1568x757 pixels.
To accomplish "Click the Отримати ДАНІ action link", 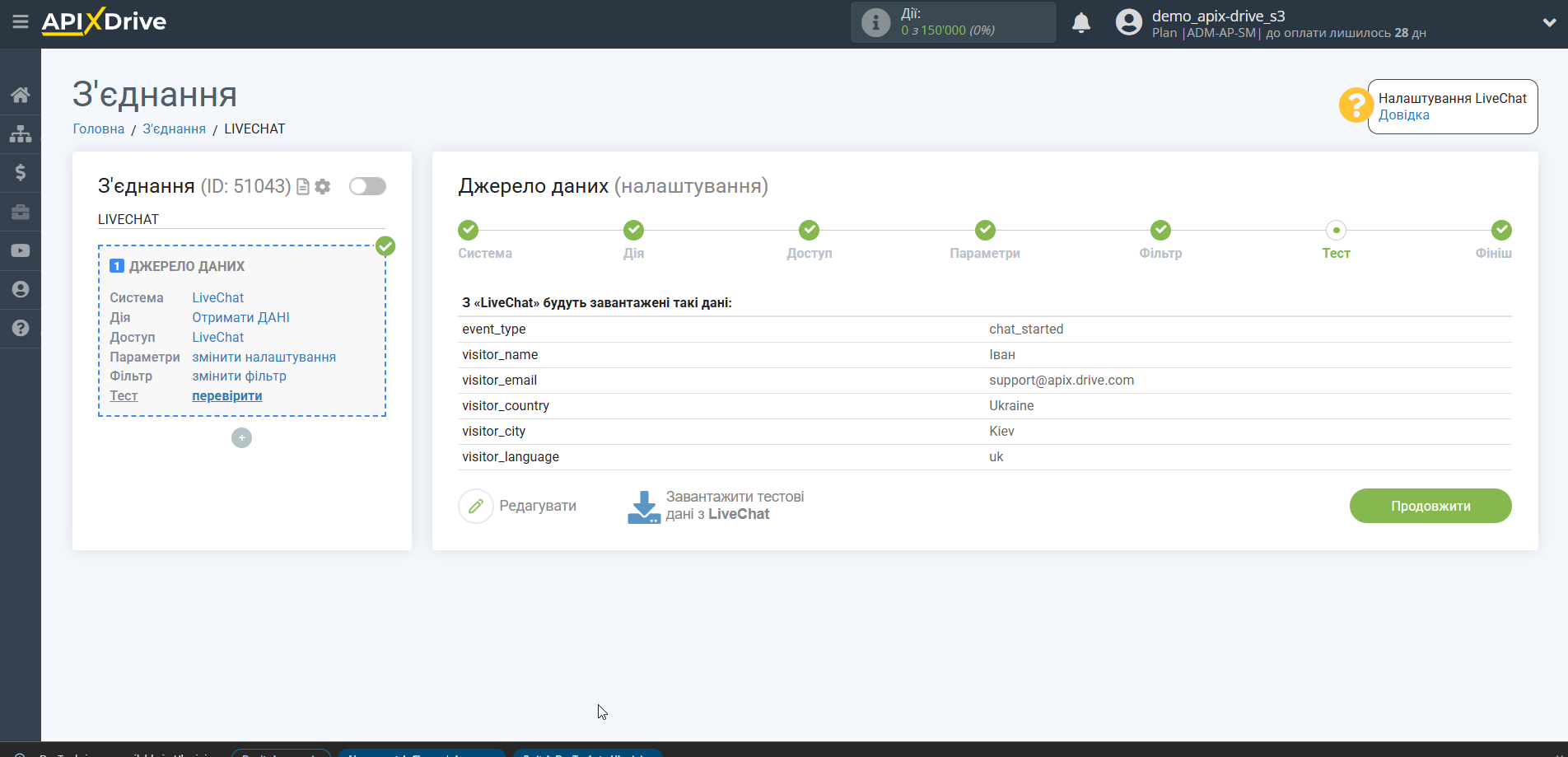I will tap(240, 318).
